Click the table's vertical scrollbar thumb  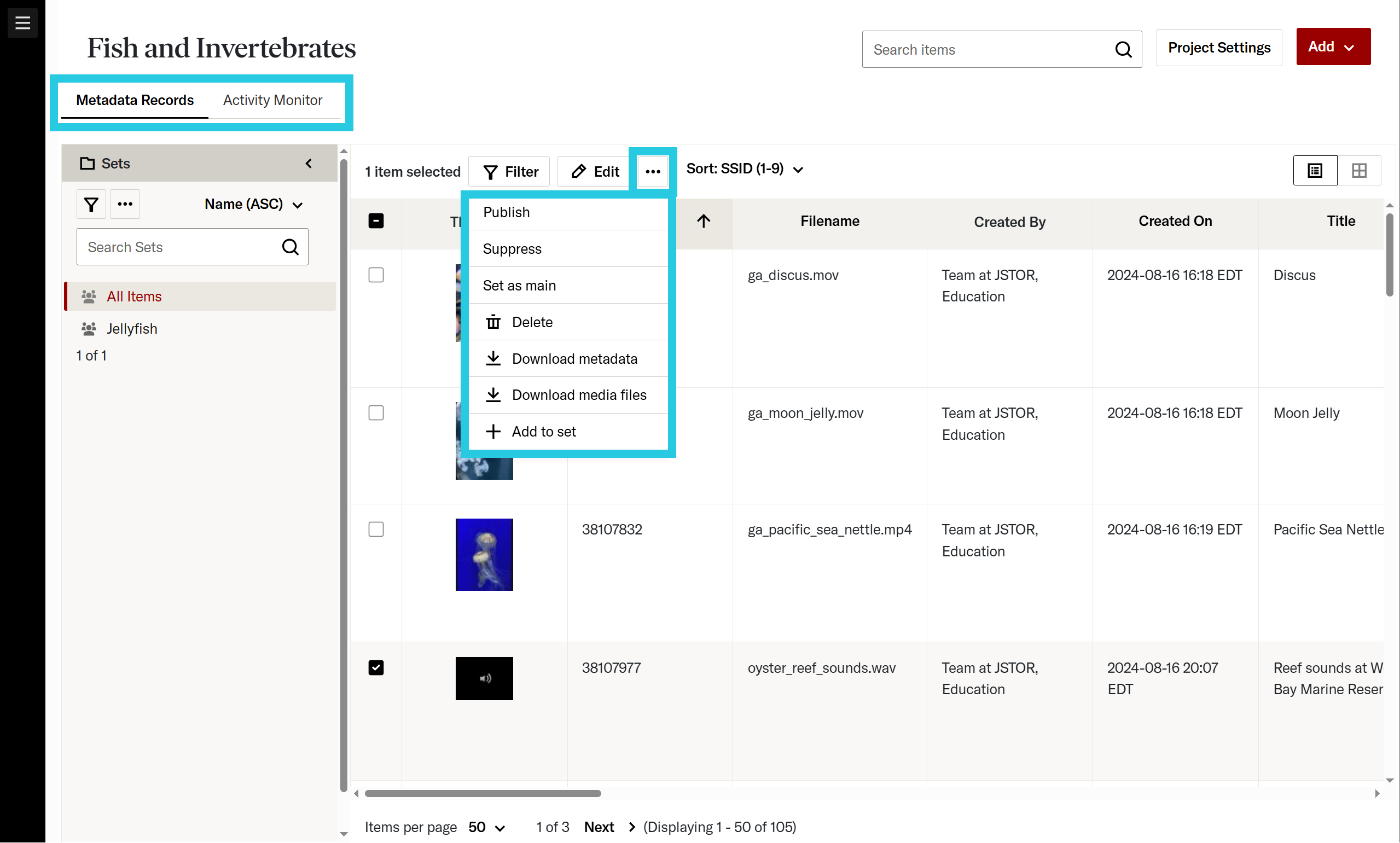[x=1389, y=254]
